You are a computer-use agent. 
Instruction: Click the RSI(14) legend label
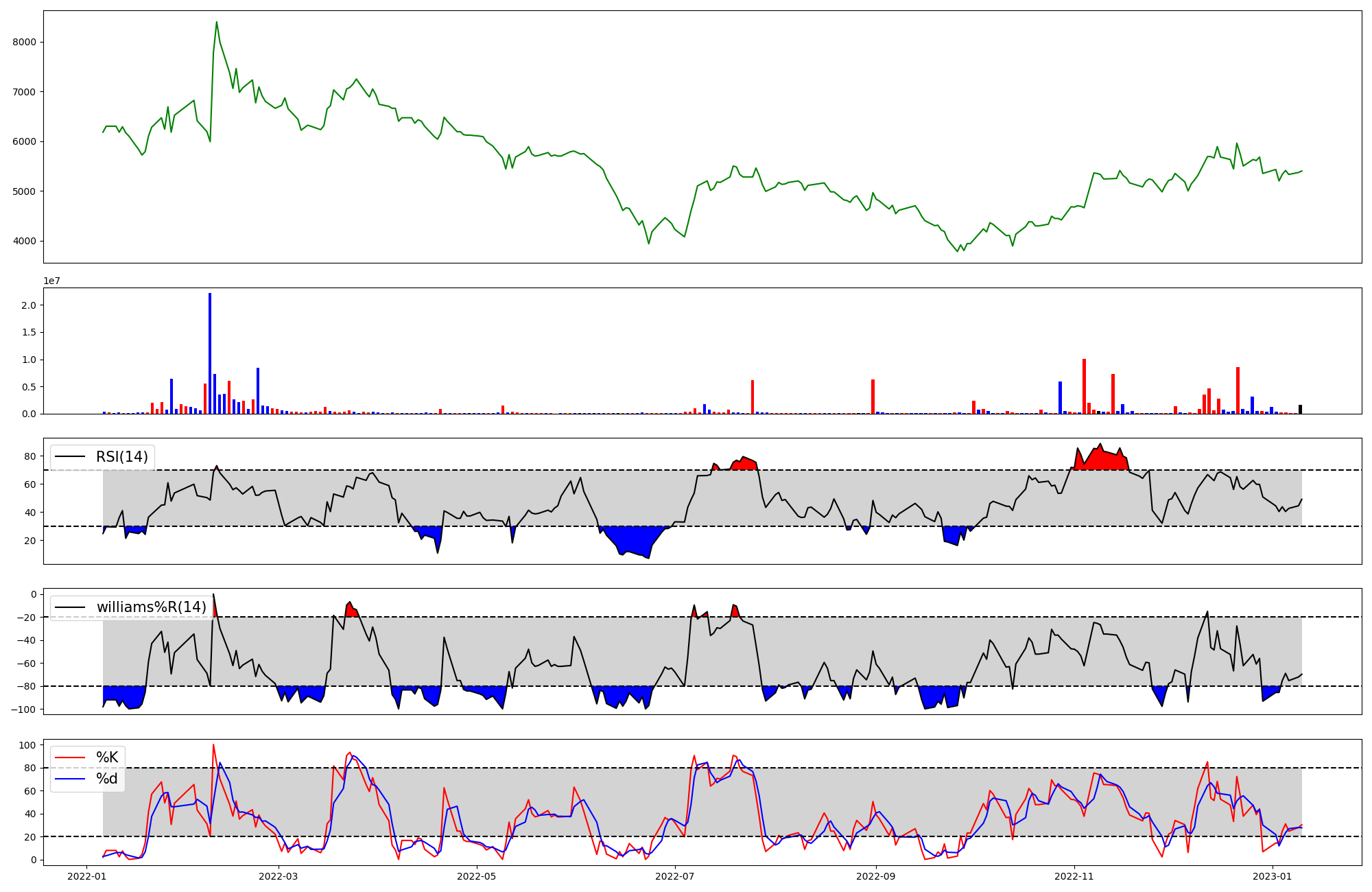pyautogui.click(x=121, y=457)
